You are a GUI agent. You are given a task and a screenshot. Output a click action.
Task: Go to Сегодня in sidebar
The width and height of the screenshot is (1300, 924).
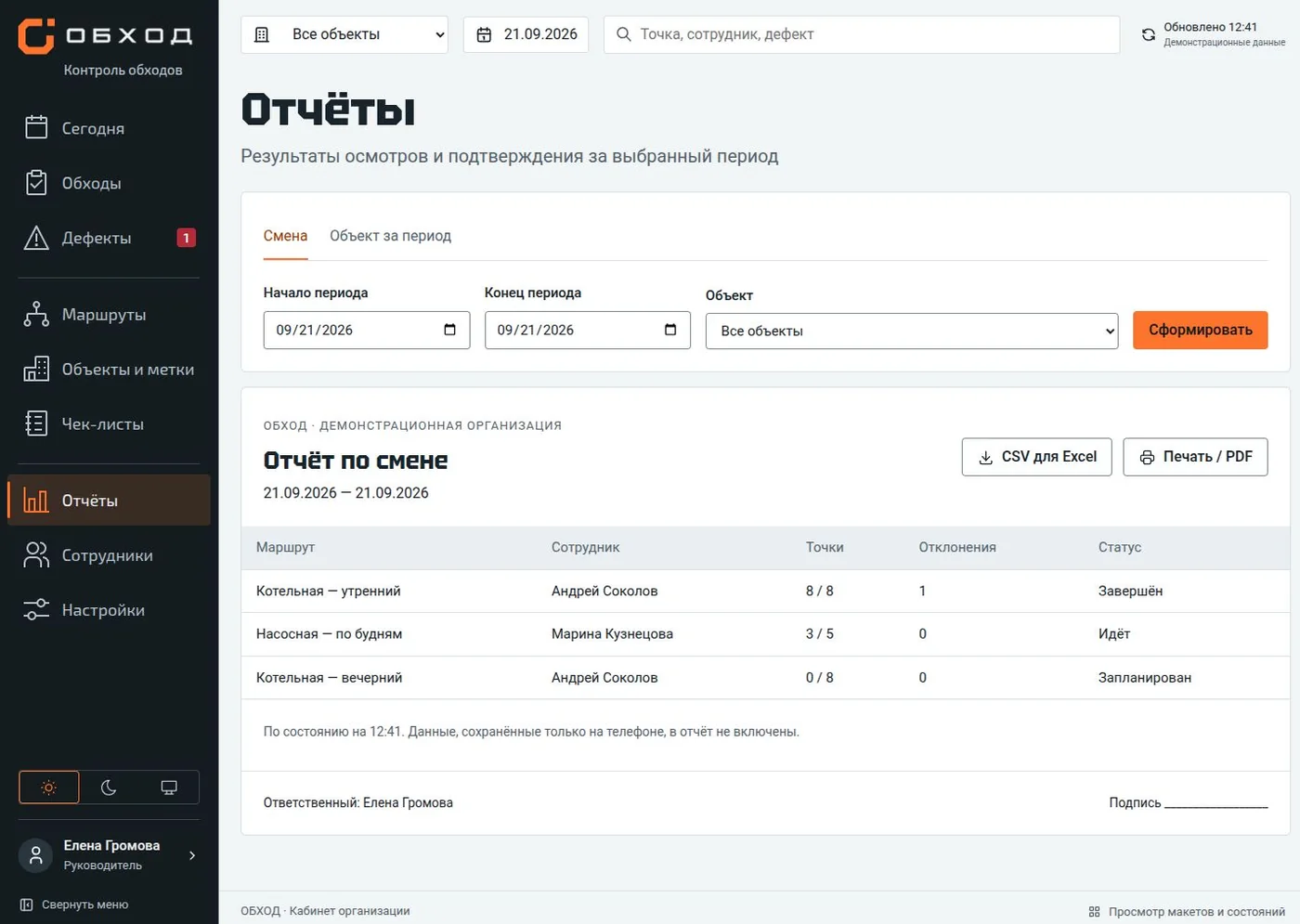[x=109, y=127]
